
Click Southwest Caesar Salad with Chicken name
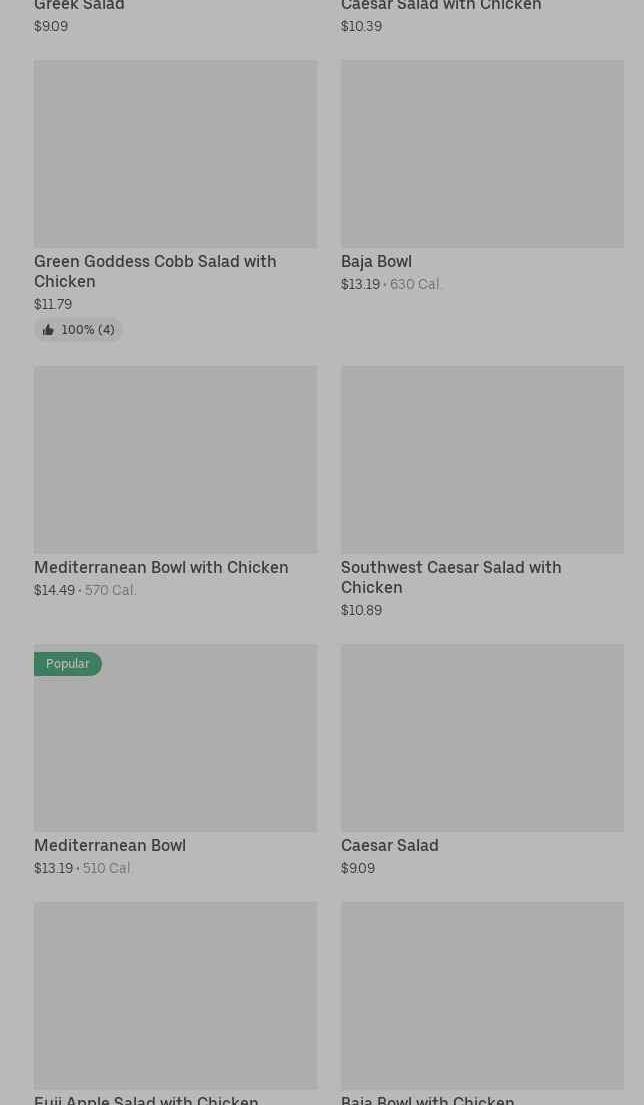(x=451, y=577)
